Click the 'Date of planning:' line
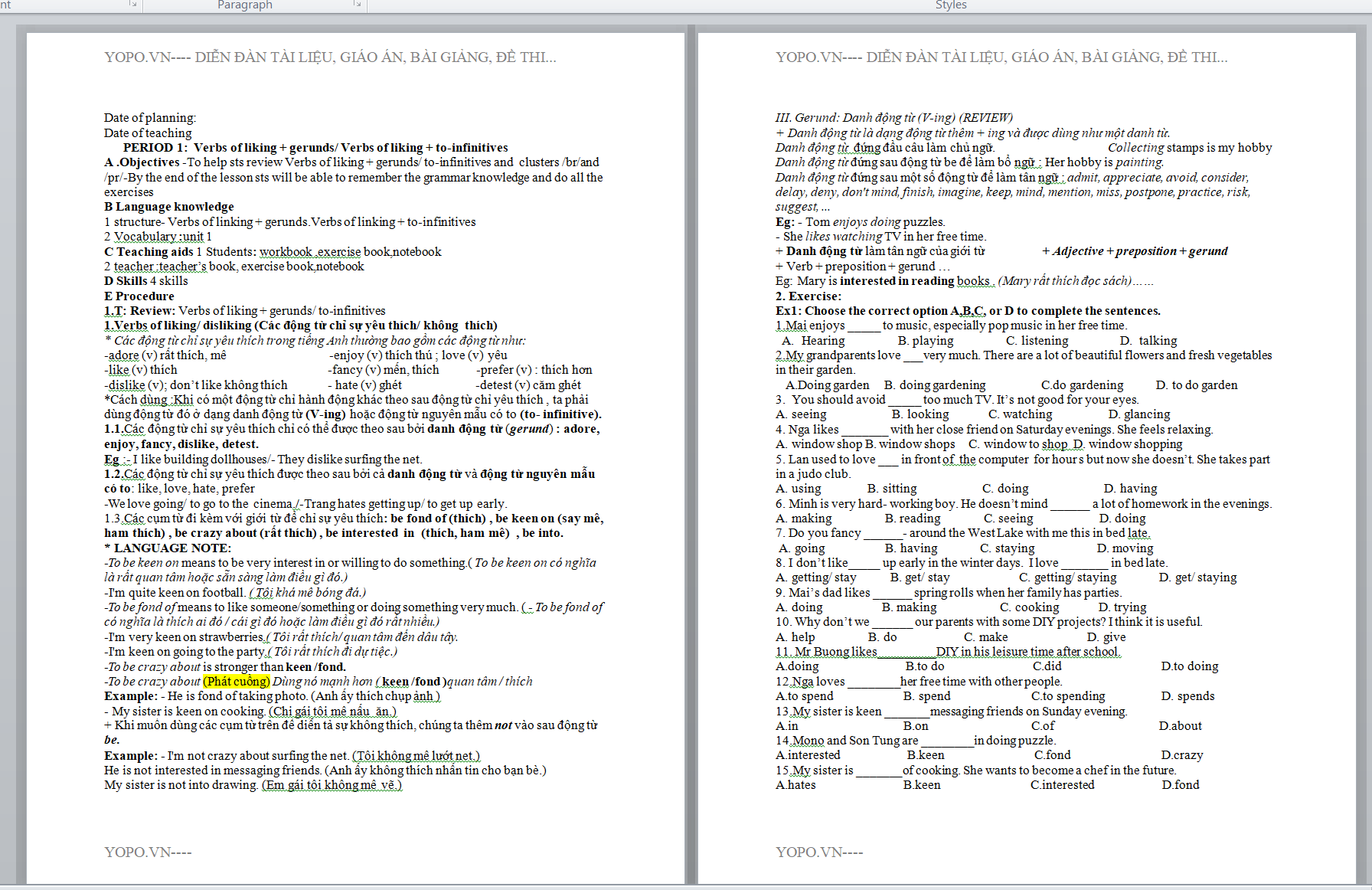 click(x=150, y=118)
